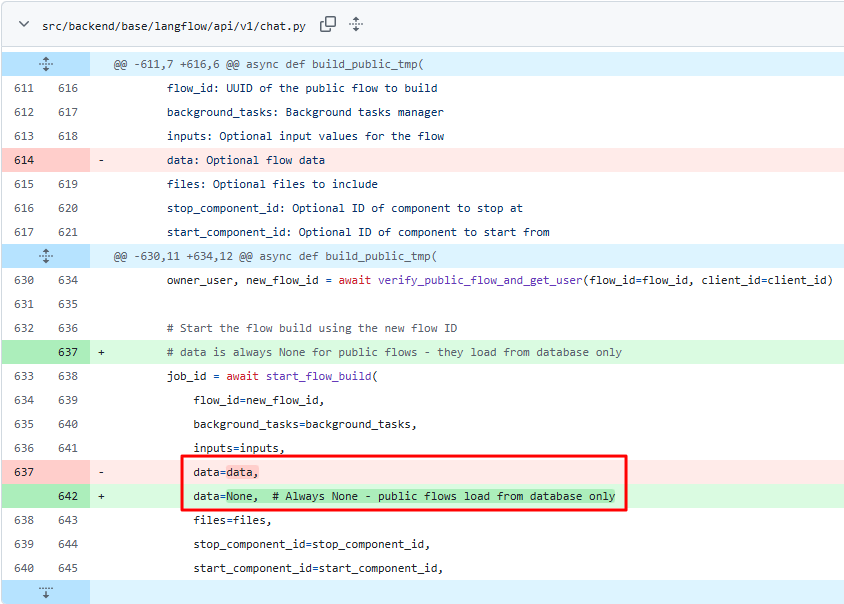This screenshot has height=604, width=844.
Task: Click old line number 614
Action: 24,160
